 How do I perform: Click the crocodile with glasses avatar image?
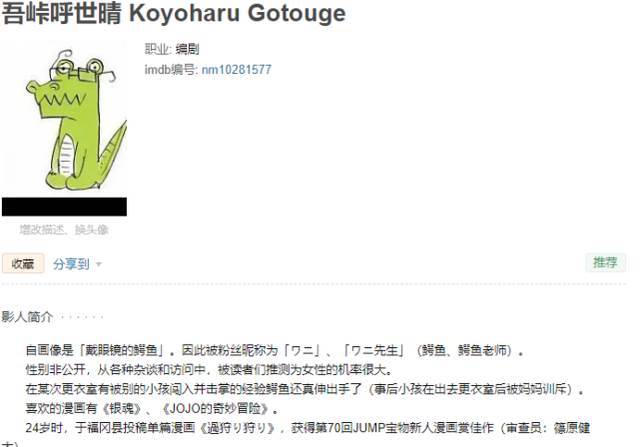pos(64,120)
